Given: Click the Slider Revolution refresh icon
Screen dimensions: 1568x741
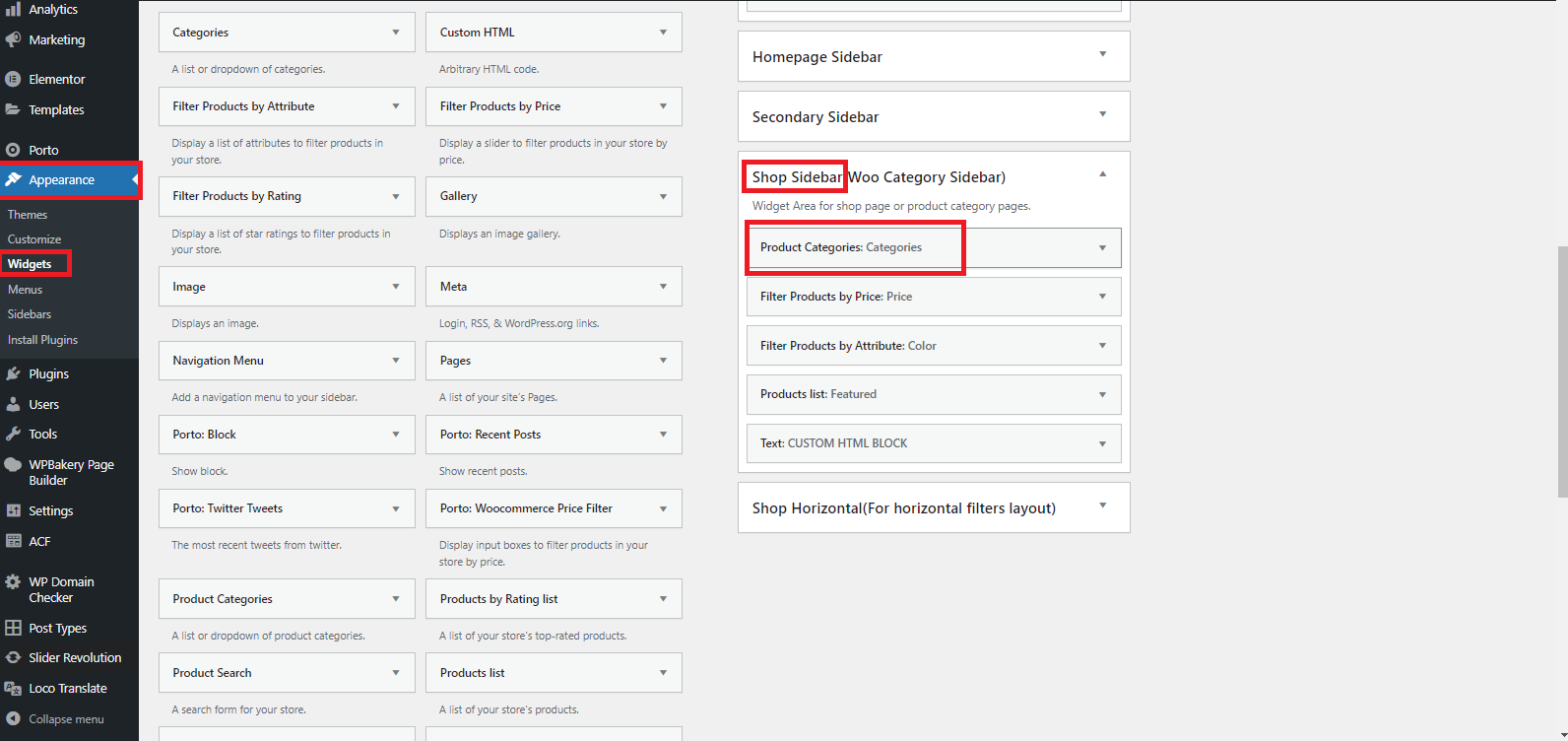Looking at the screenshot, I should click(13, 657).
